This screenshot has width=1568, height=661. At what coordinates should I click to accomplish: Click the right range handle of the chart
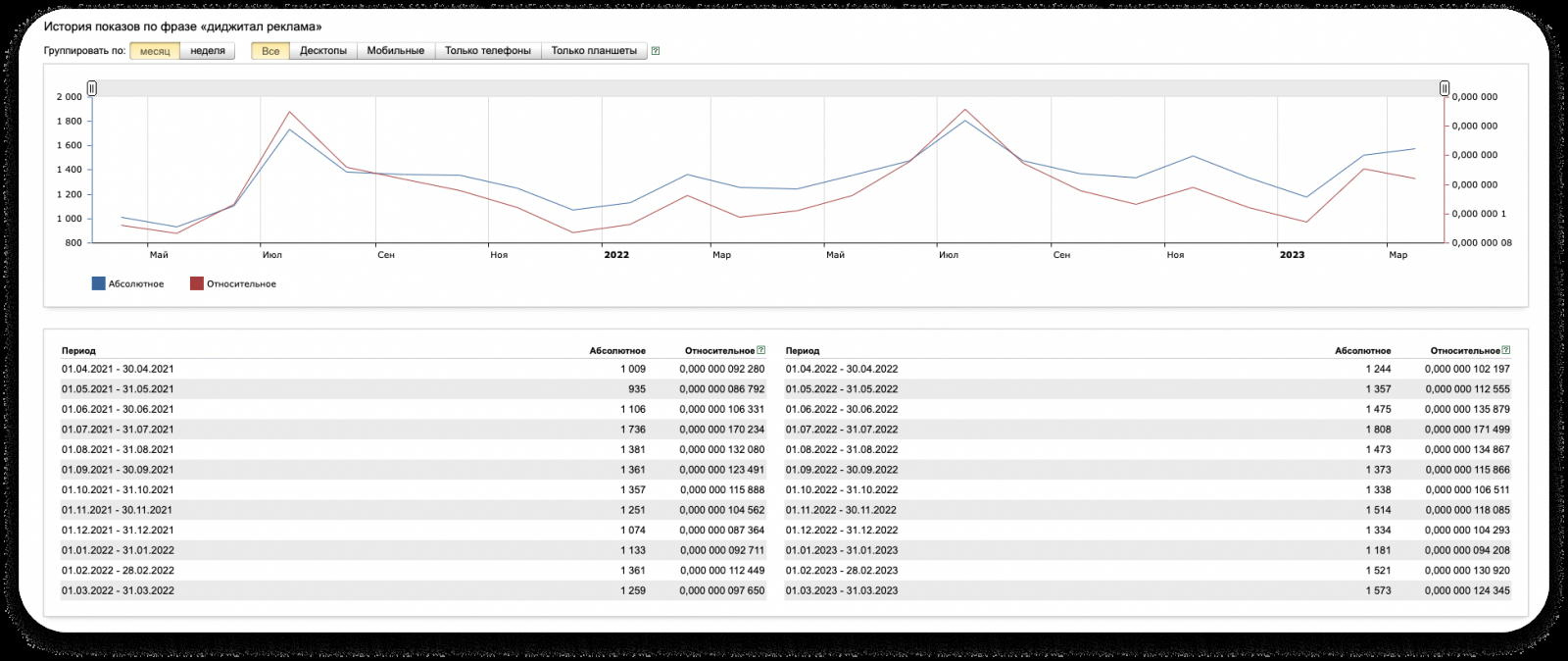[x=1445, y=88]
